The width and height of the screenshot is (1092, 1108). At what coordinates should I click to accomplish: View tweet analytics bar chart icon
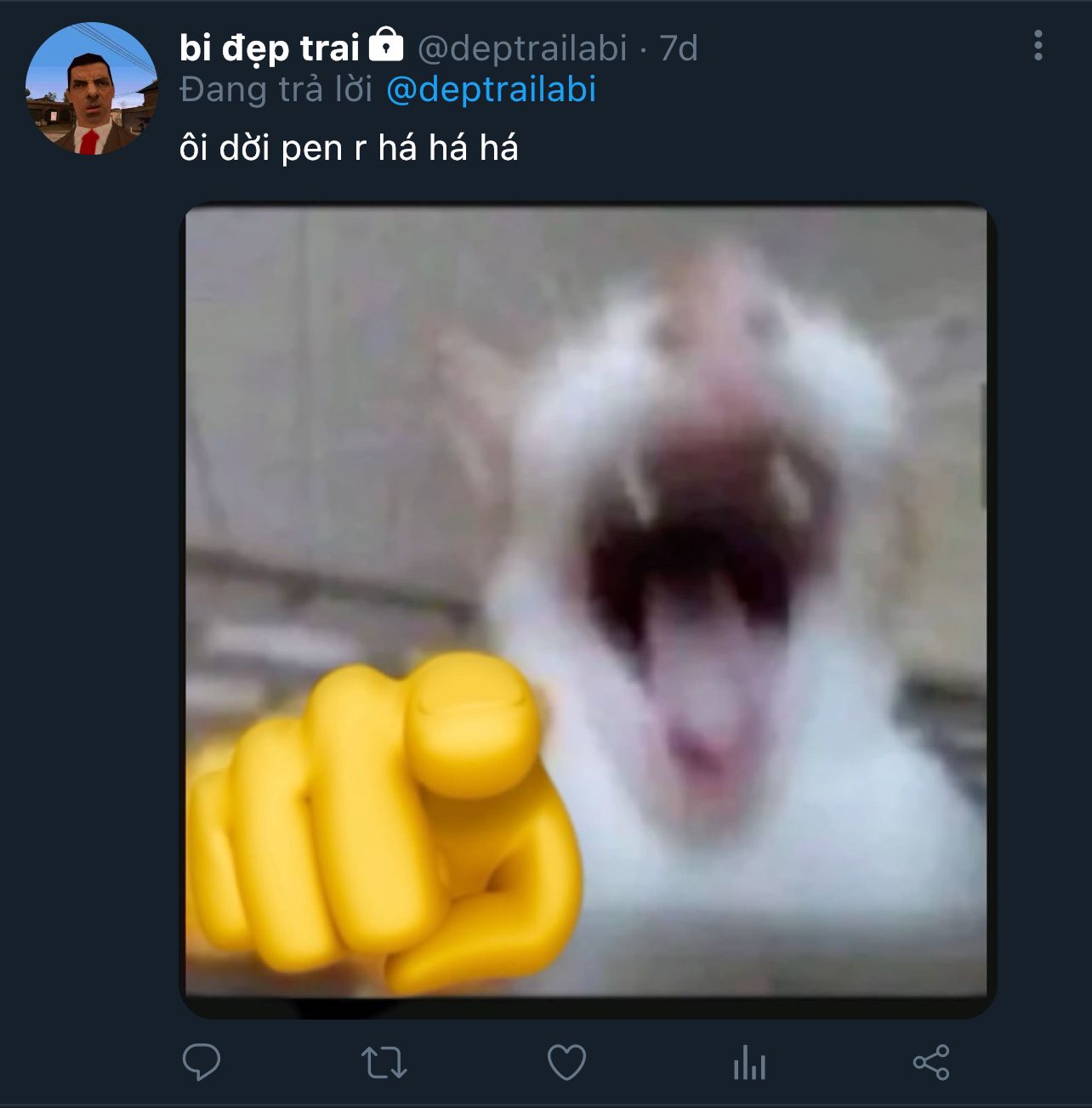[x=749, y=1064]
